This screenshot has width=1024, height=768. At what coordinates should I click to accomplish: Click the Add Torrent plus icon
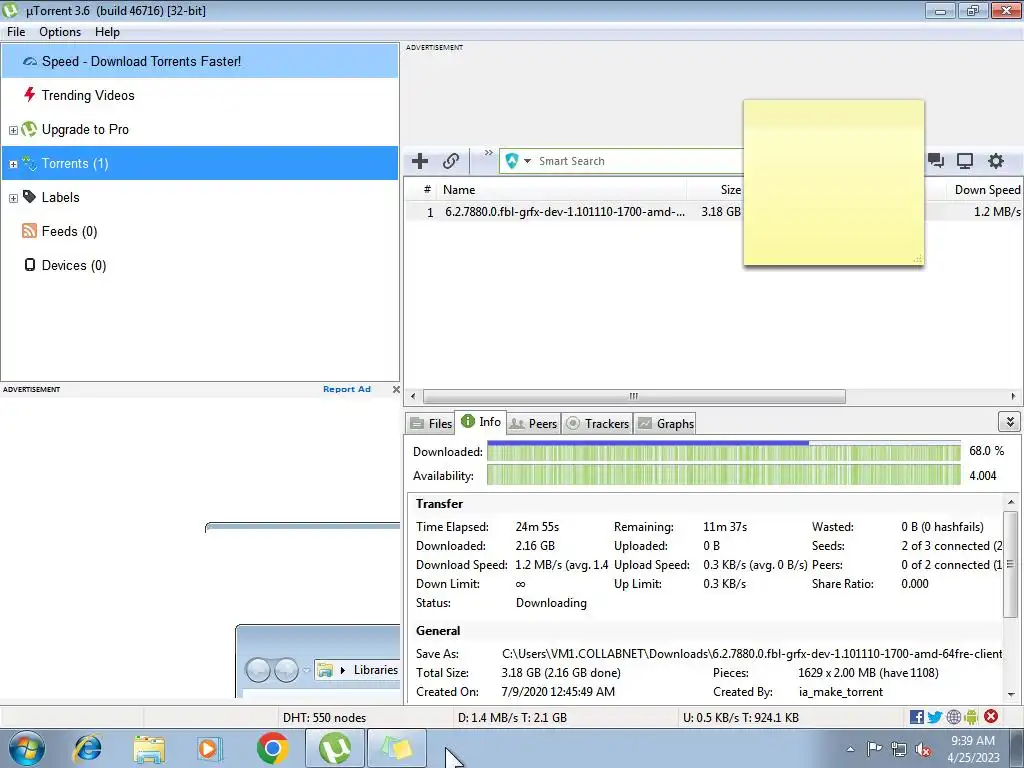(x=420, y=161)
